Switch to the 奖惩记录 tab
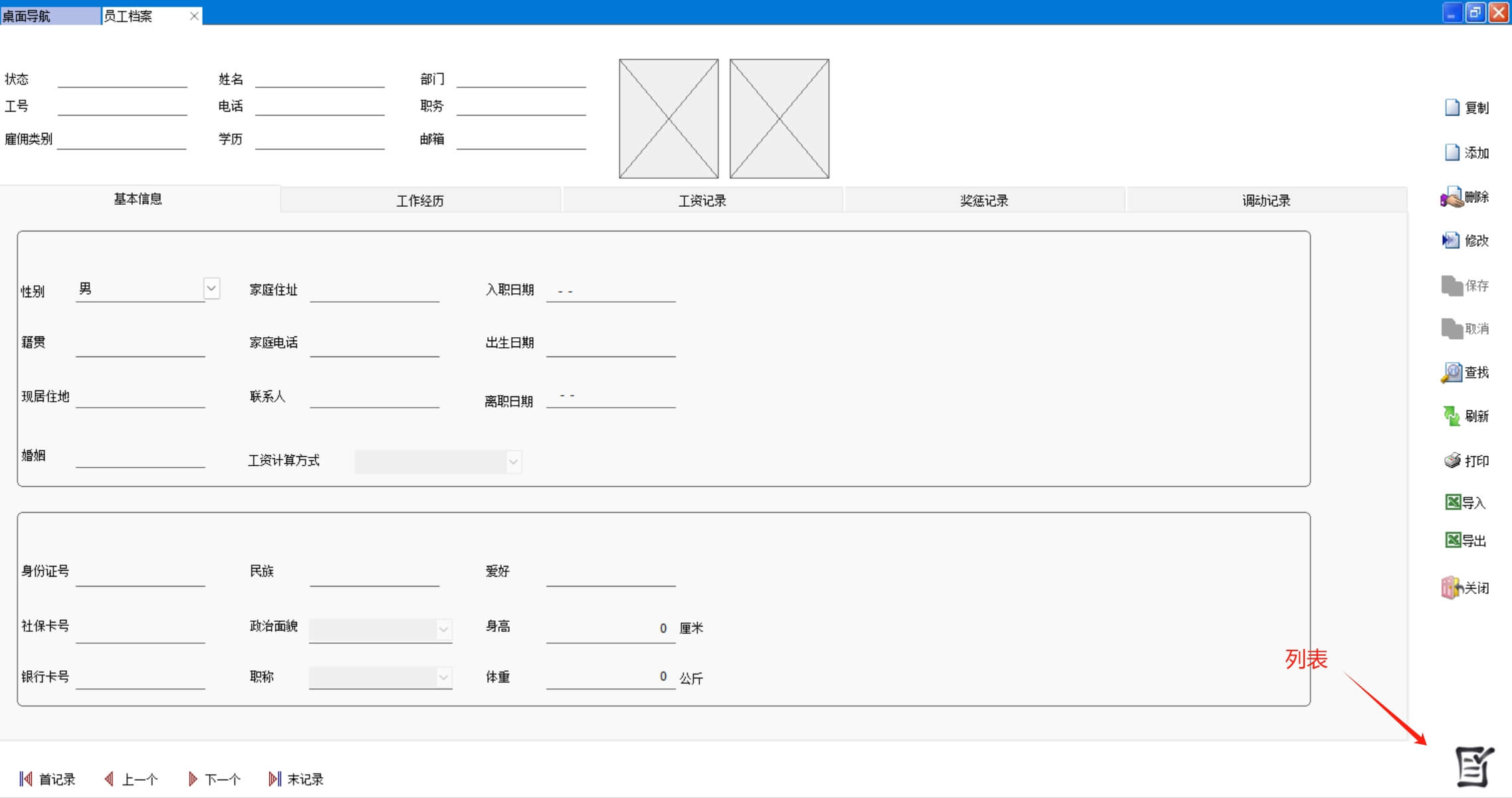1512x798 pixels. click(984, 200)
